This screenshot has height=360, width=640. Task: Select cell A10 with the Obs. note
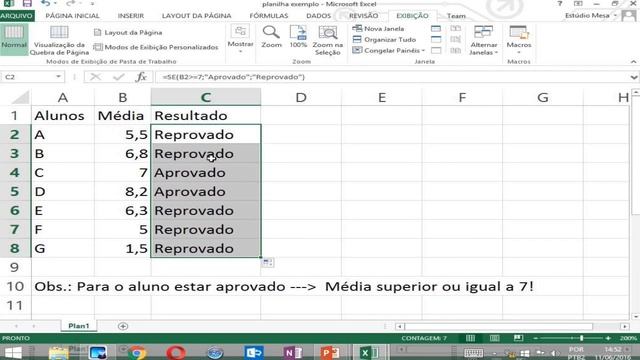pos(62,287)
